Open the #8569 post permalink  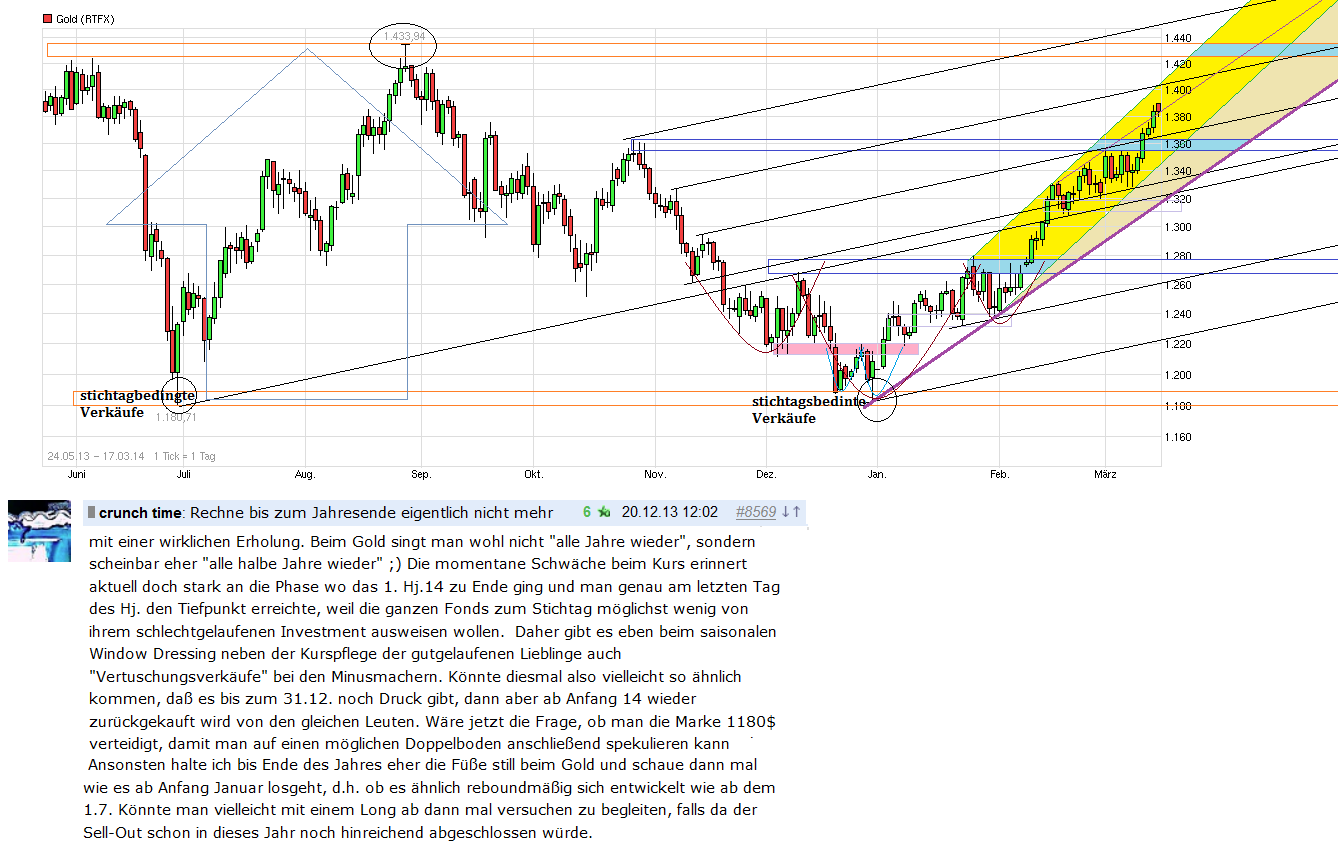pyautogui.click(x=756, y=512)
